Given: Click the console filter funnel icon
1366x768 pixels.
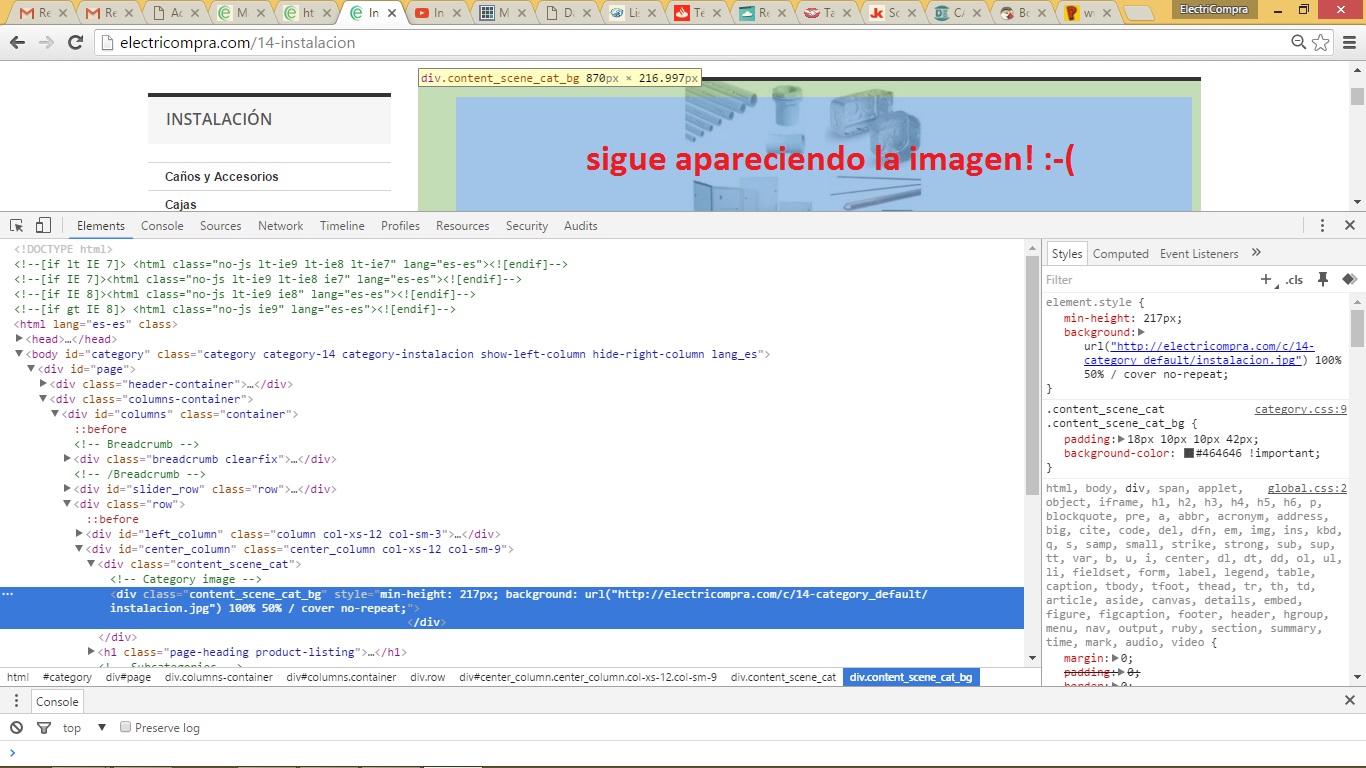Looking at the screenshot, I should [43, 727].
